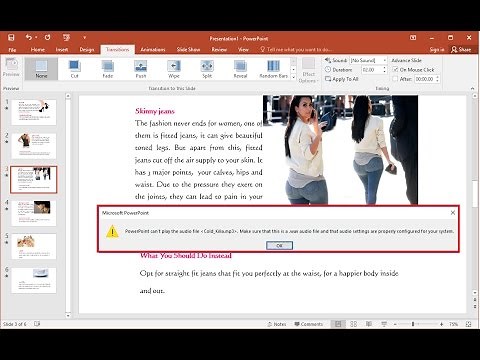This screenshot has height=360, width=480.
Task: Open the Insert tab
Action: pos(62,50)
